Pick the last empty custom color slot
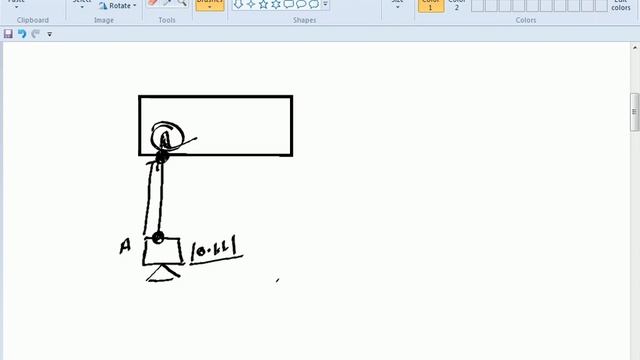The width and height of the screenshot is (640, 360). click(x=601, y=6)
